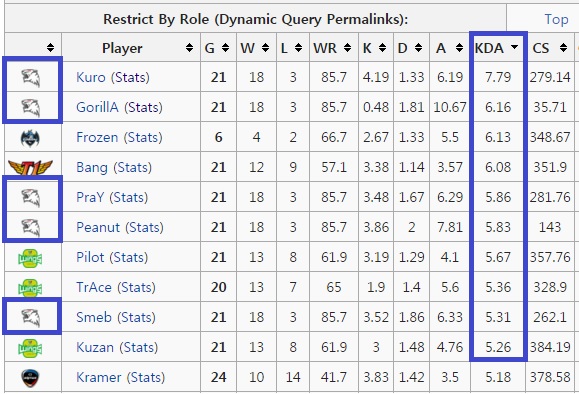Sort table by Player column
This screenshot has width=579, height=394.
pos(189,48)
